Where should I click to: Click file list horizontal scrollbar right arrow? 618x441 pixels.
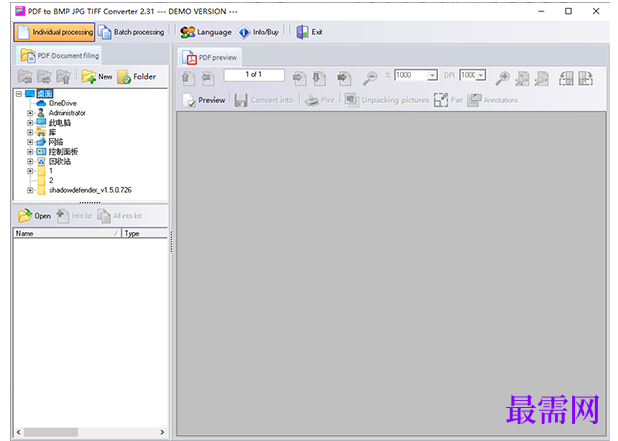[x=162, y=432]
